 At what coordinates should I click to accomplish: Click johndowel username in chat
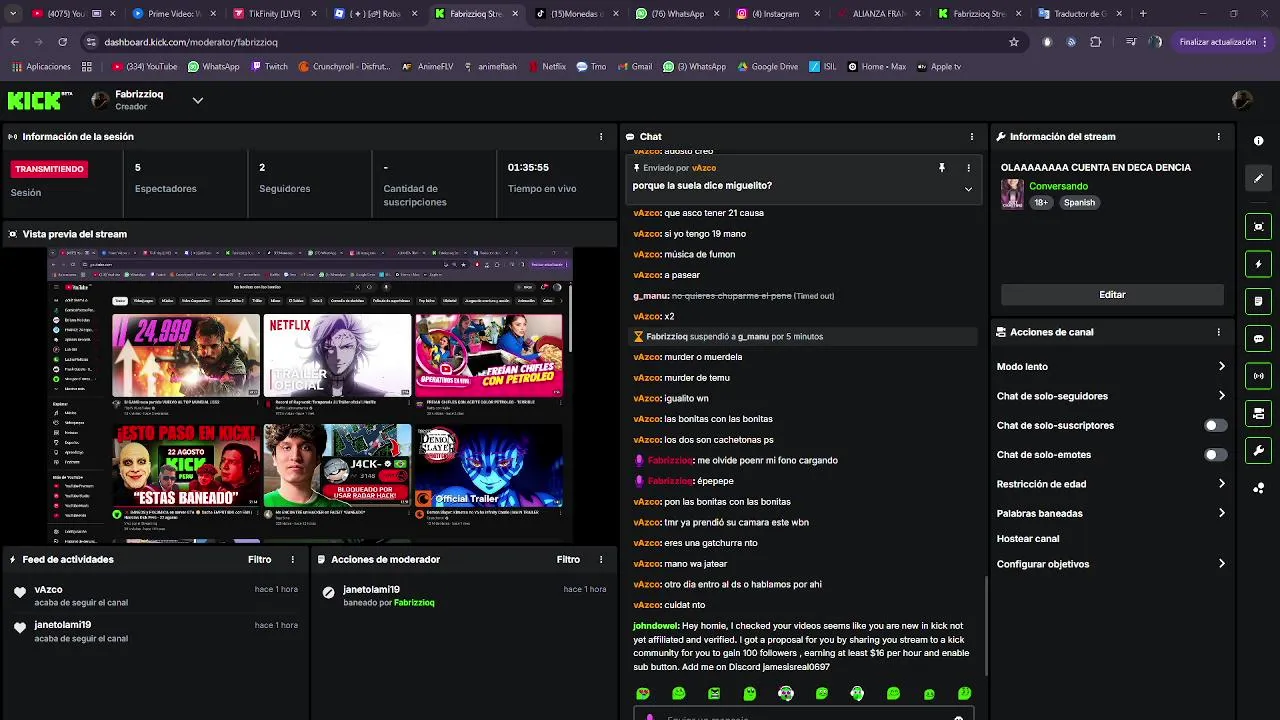pos(655,626)
